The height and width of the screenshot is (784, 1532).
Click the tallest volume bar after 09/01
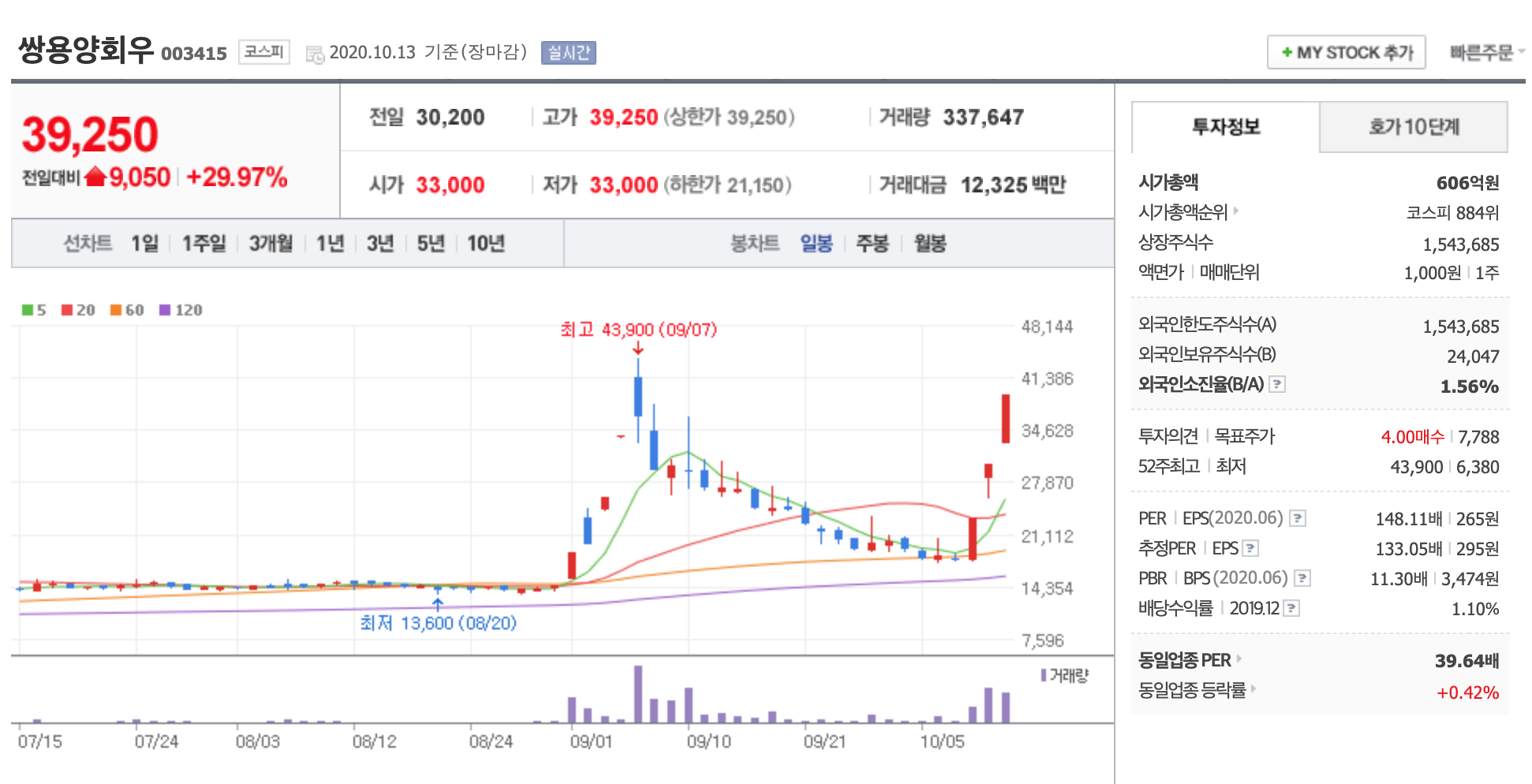tap(638, 694)
